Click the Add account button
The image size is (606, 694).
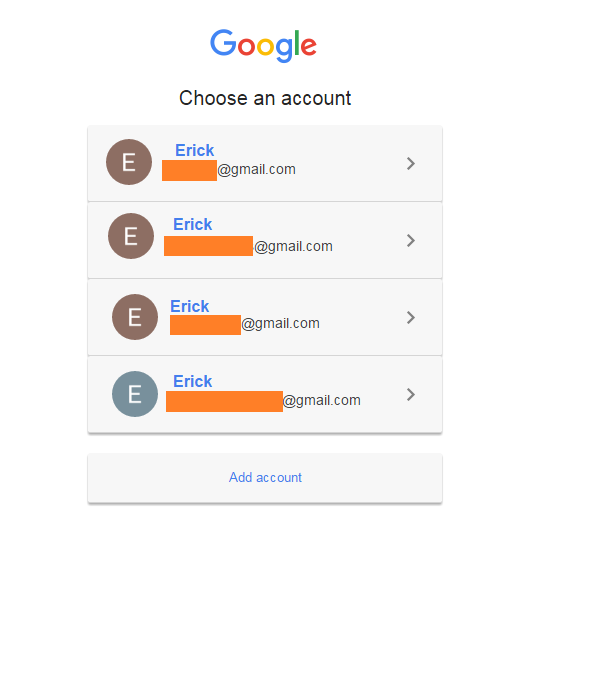265,478
